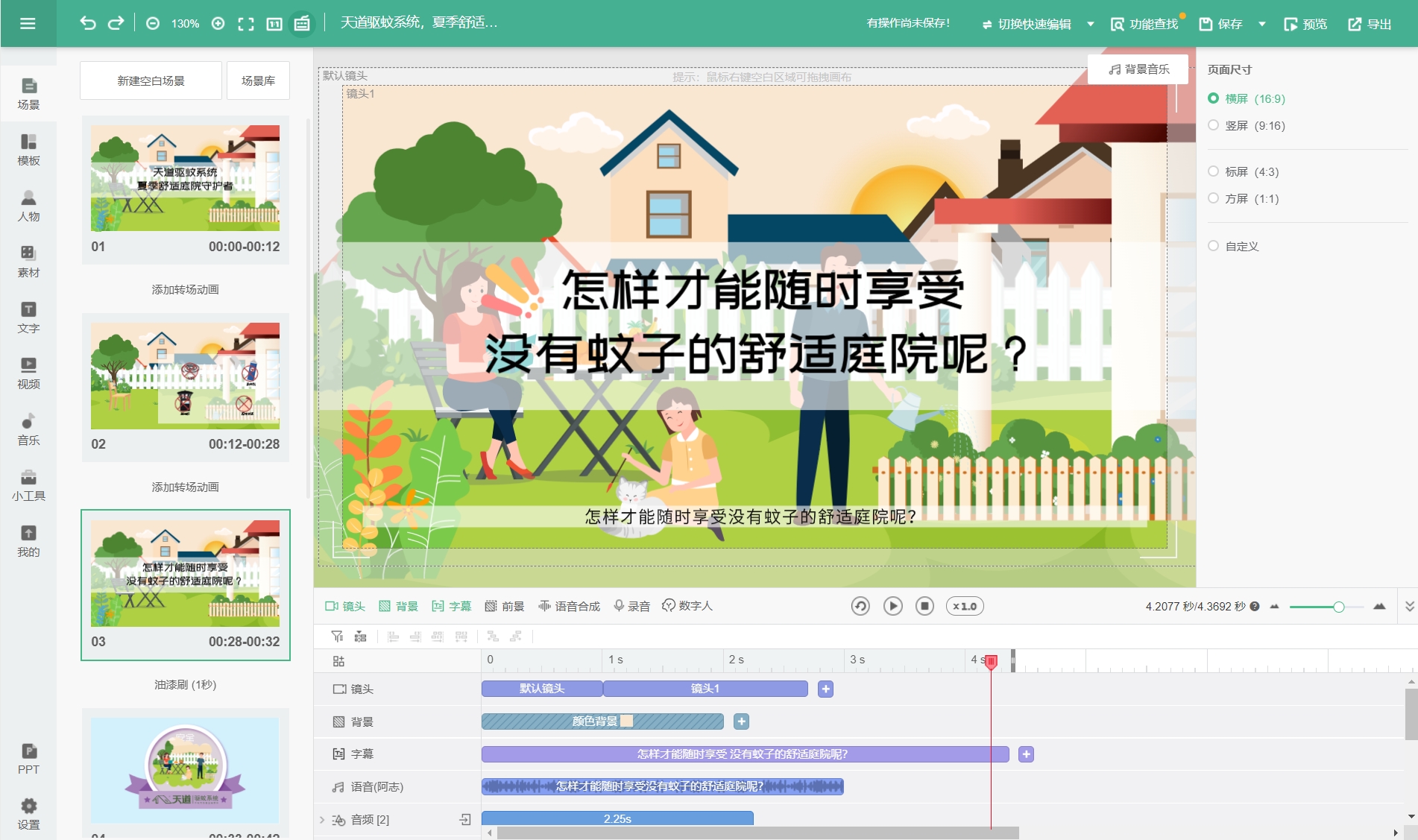Open the Video sidebar panel
1418x840 pixels.
(28, 373)
